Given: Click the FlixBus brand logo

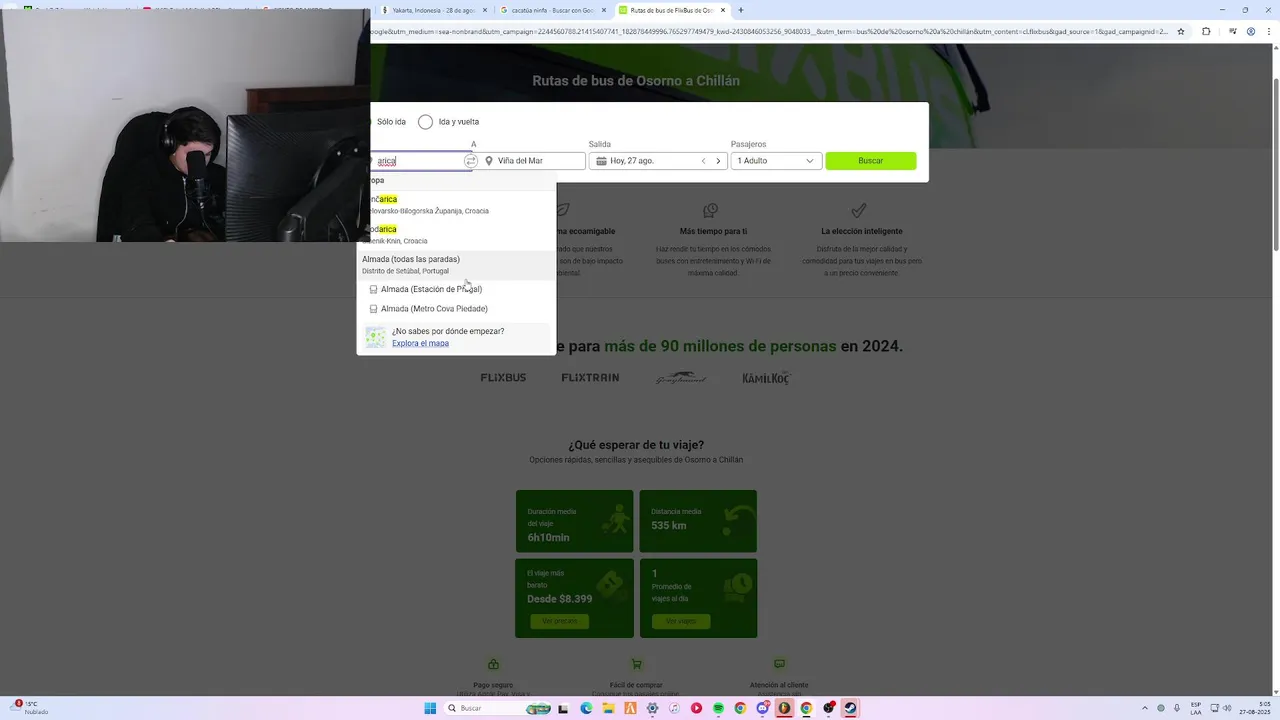Looking at the screenshot, I should (x=503, y=378).
